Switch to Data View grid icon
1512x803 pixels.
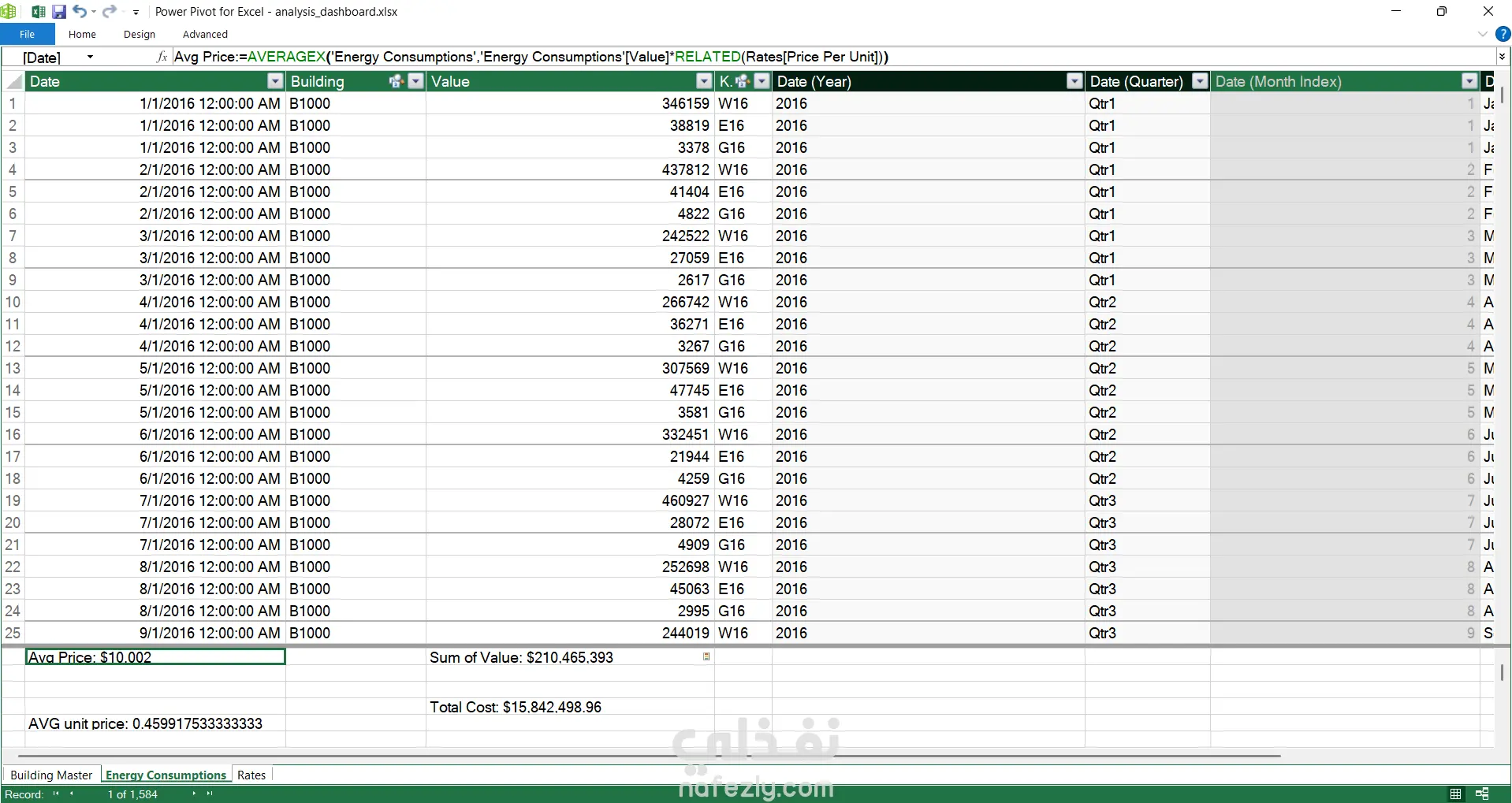coord(1455,794)
